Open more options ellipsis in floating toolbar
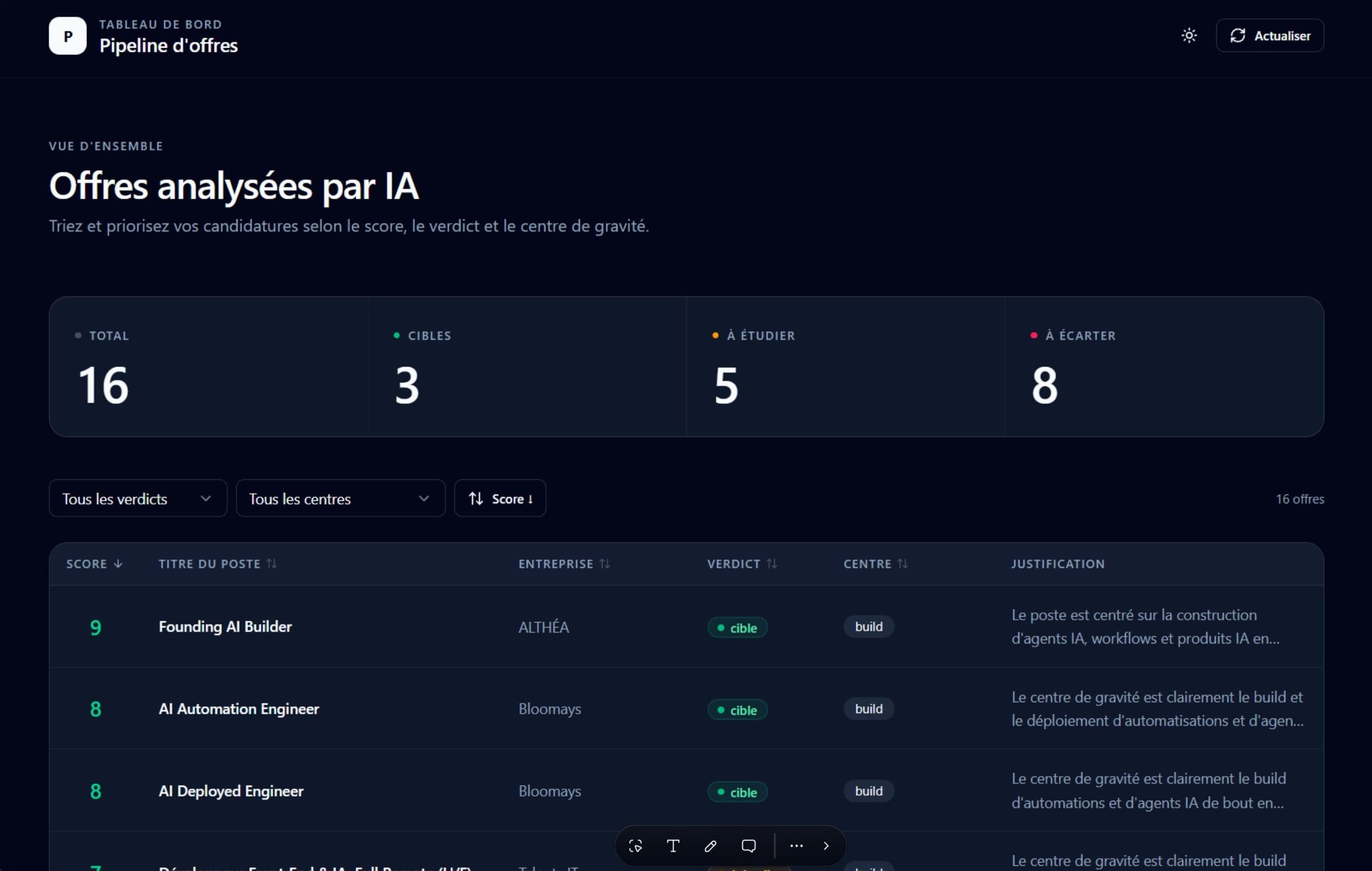Screen dimensions: 1372x871 click(797, 846)
